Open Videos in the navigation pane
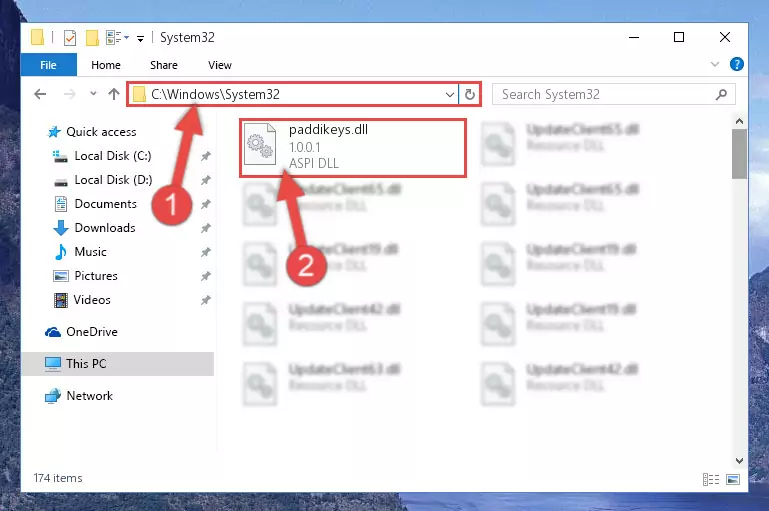Image resolution: width=769 pixels, height=511 pixels. [92, 300]
